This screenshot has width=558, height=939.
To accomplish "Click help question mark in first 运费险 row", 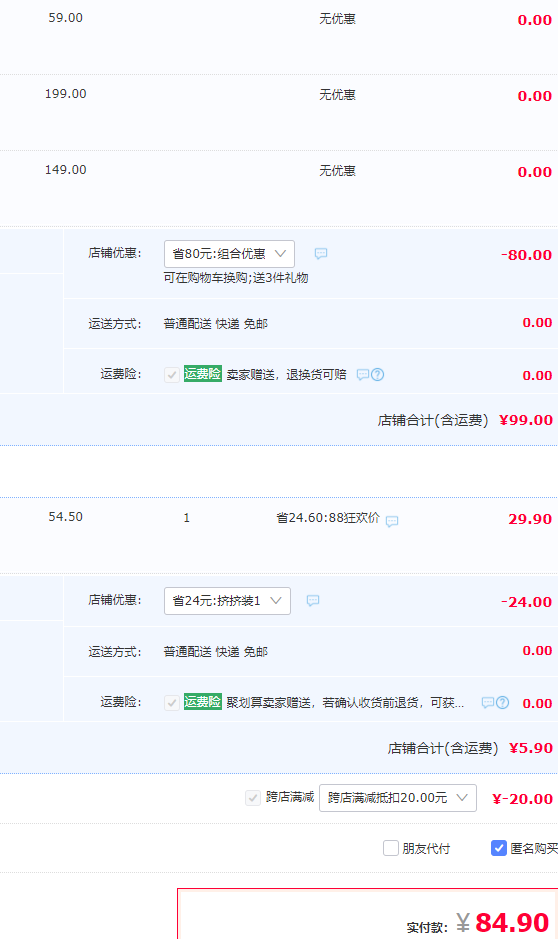I will coord(378,374).
